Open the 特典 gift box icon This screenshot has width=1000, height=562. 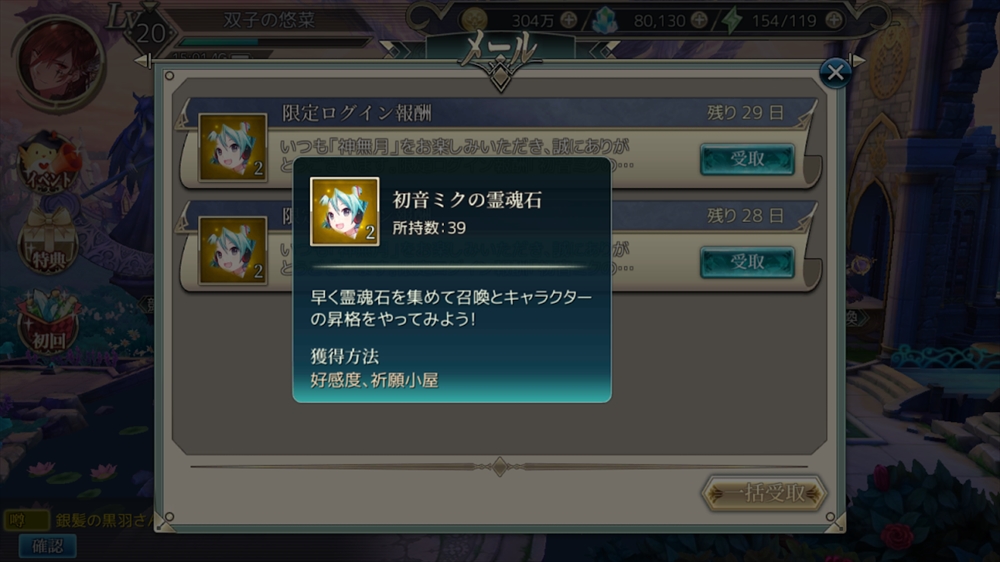coord(48,240)
